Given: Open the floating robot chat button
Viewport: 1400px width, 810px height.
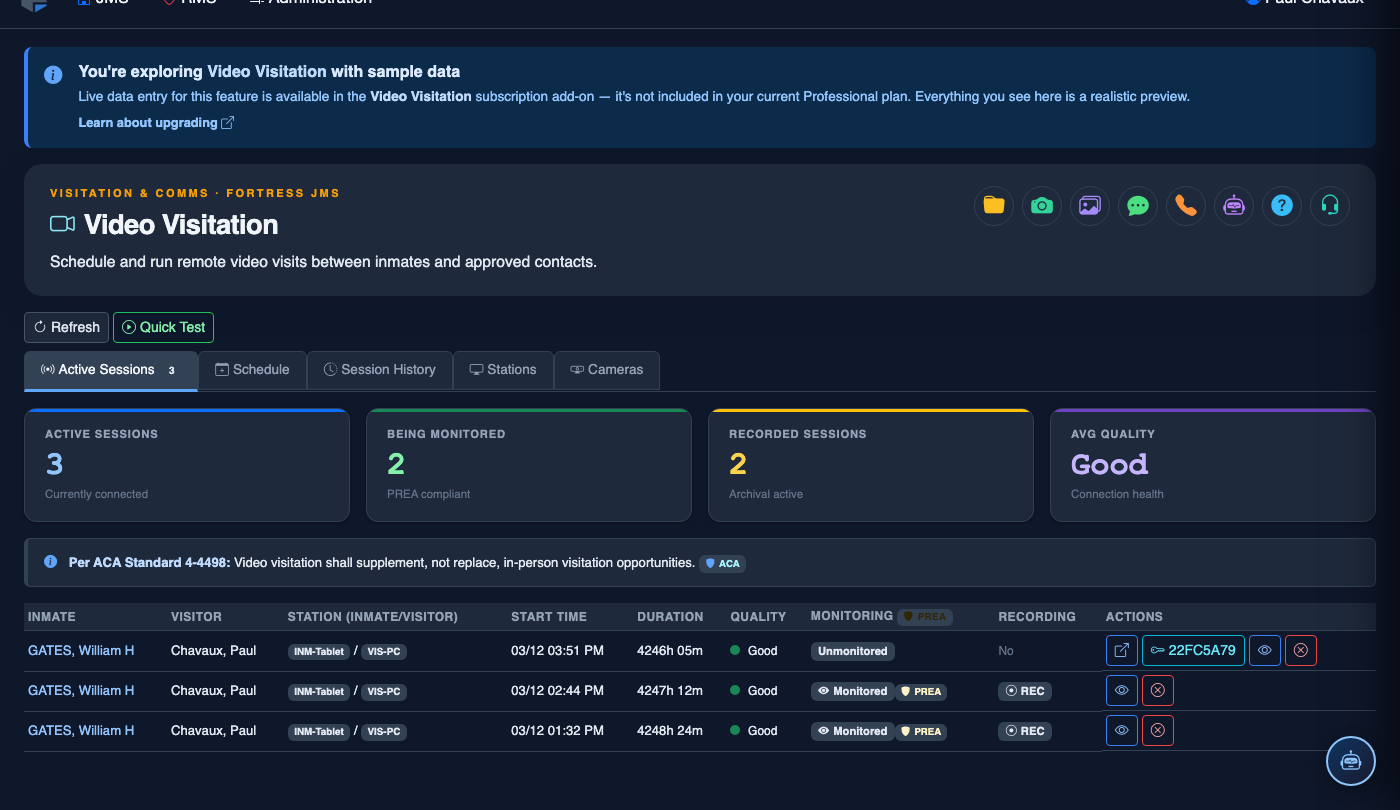Looking at the screenshot, I should click(1351, 761).
